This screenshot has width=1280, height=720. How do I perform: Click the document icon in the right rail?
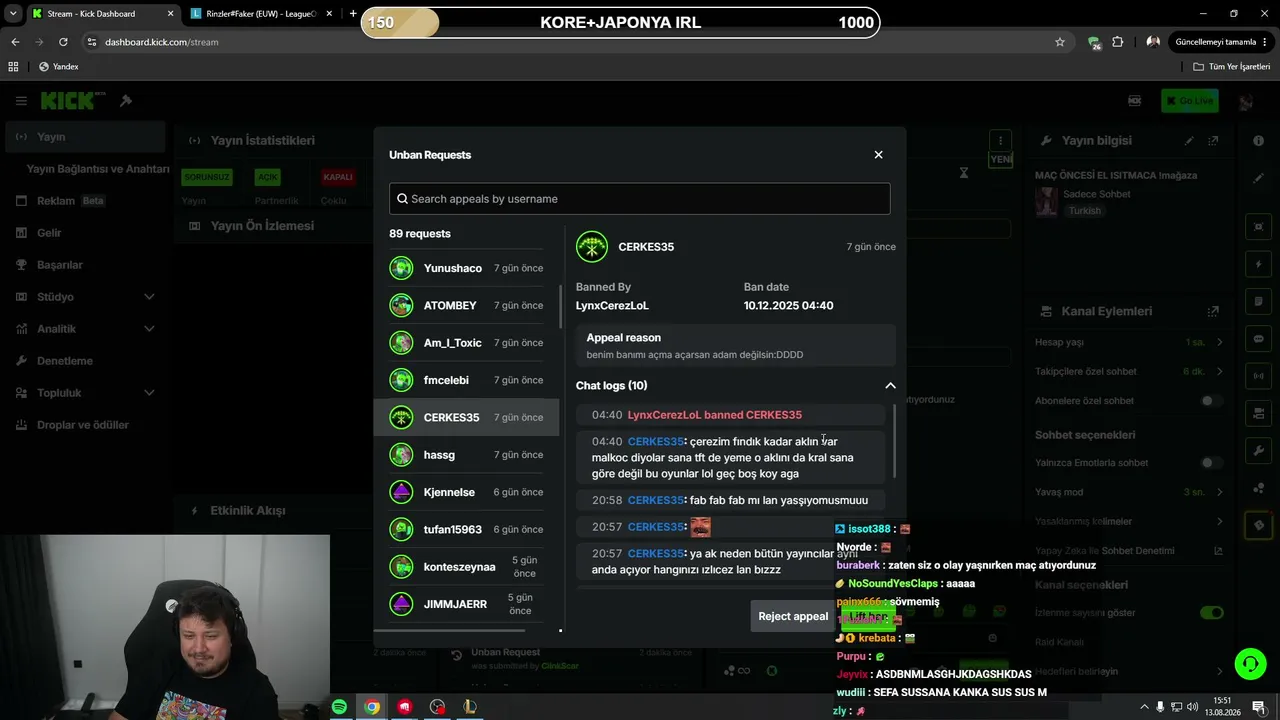1258,302
